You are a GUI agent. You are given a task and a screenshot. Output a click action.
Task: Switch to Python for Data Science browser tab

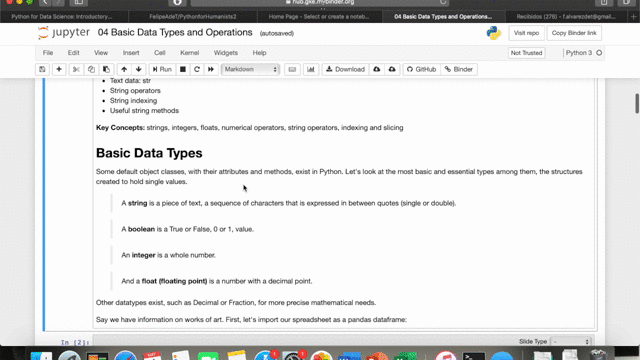pyautogui.click(x=62, y=17)
